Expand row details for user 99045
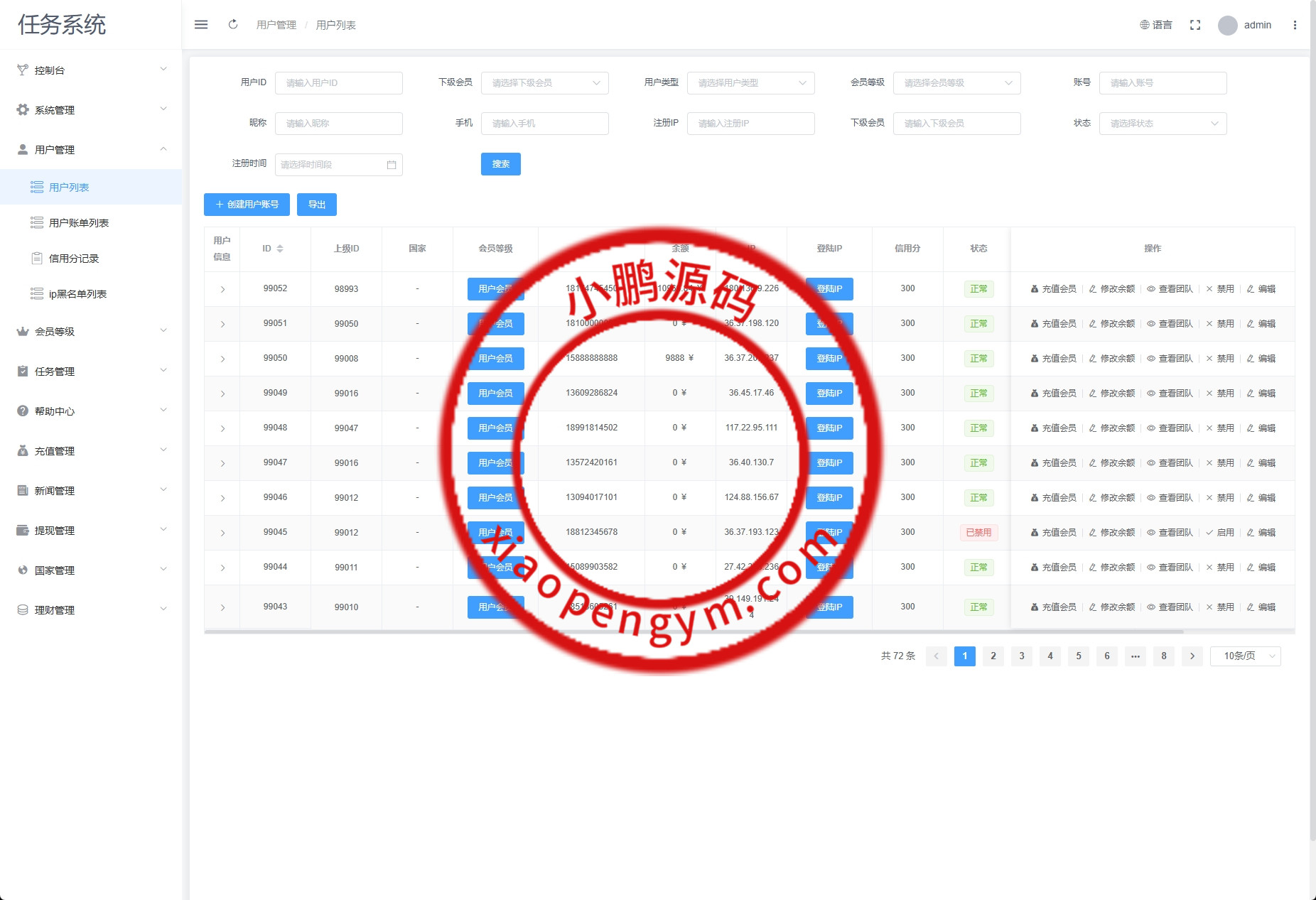This screenshot has height=900, width=1316. click(x=222, y=533)
